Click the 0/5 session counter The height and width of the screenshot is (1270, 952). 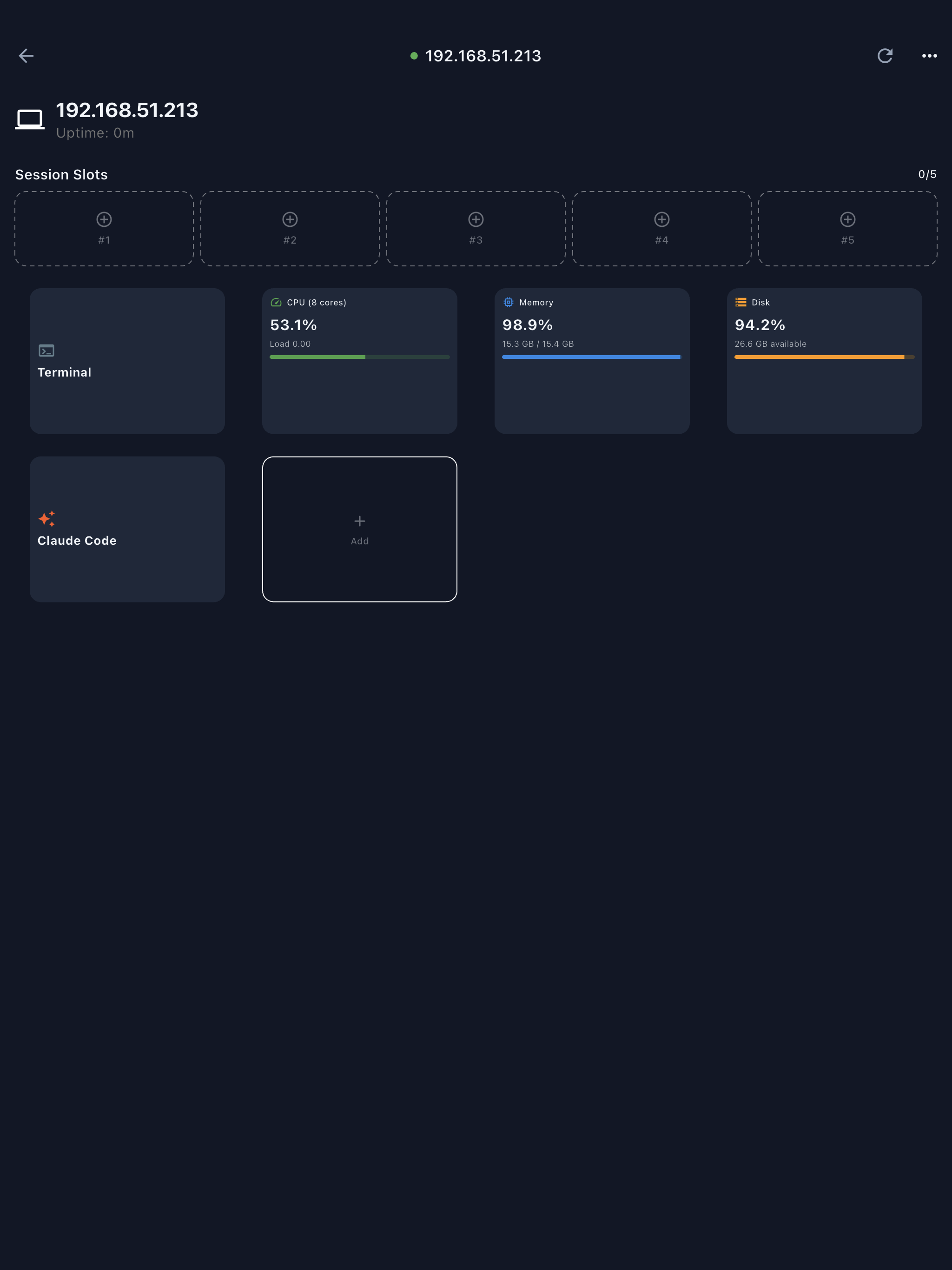[x=928, y=174]
